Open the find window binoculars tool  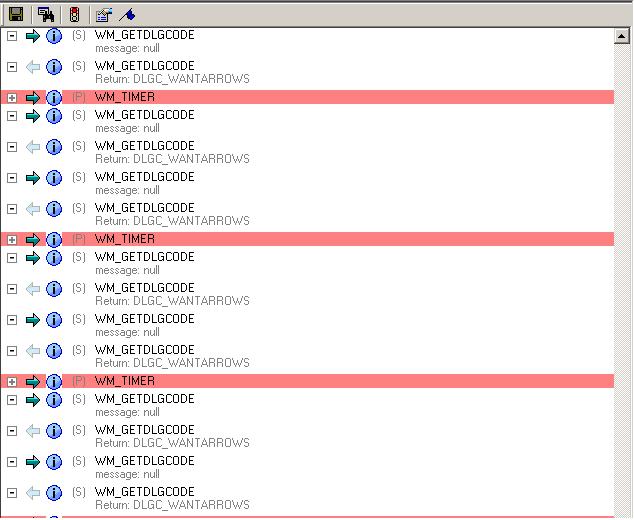coord(46,15)
